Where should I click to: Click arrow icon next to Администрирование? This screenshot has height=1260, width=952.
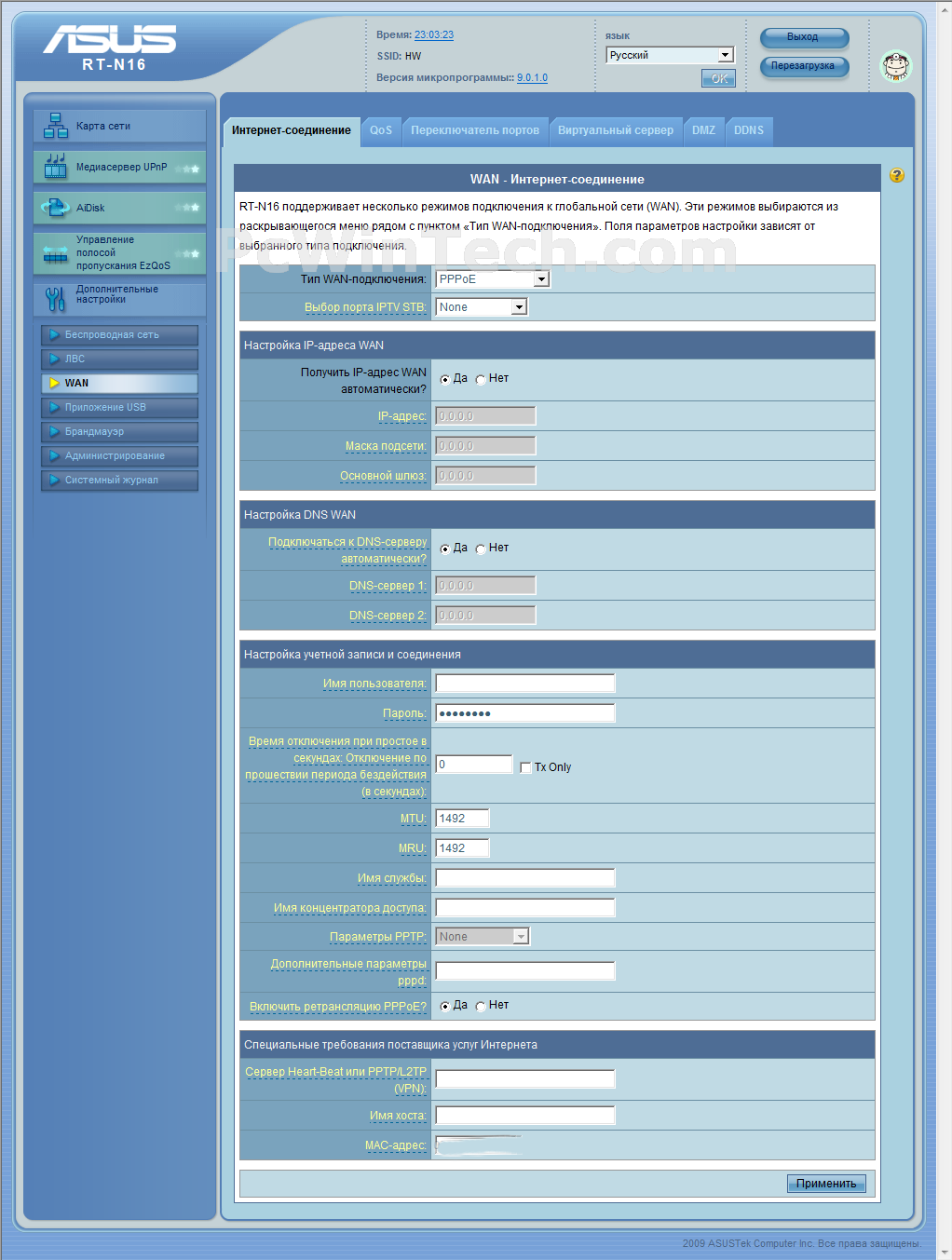55,455
